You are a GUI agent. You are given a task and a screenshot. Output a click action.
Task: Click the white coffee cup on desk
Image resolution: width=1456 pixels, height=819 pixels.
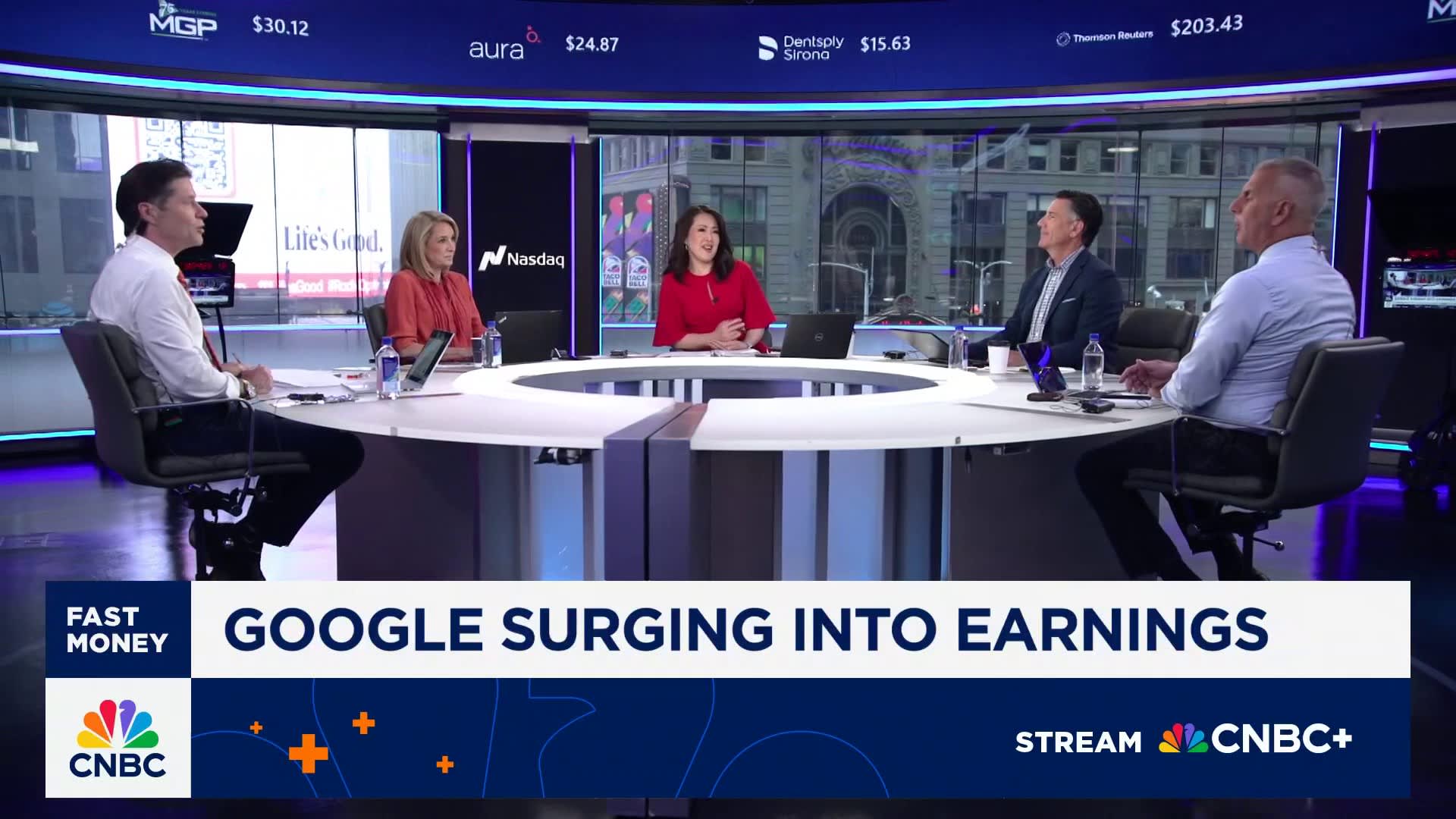click(x=998, y=356)
